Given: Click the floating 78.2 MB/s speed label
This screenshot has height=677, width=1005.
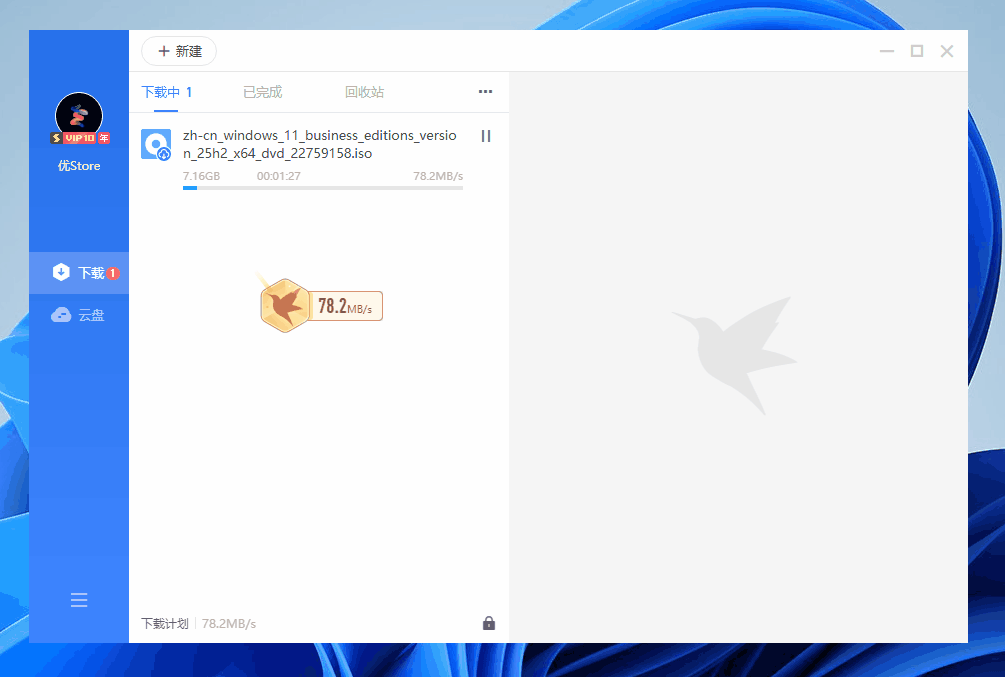Looking at the screenshot, I should tap(345, 306).
